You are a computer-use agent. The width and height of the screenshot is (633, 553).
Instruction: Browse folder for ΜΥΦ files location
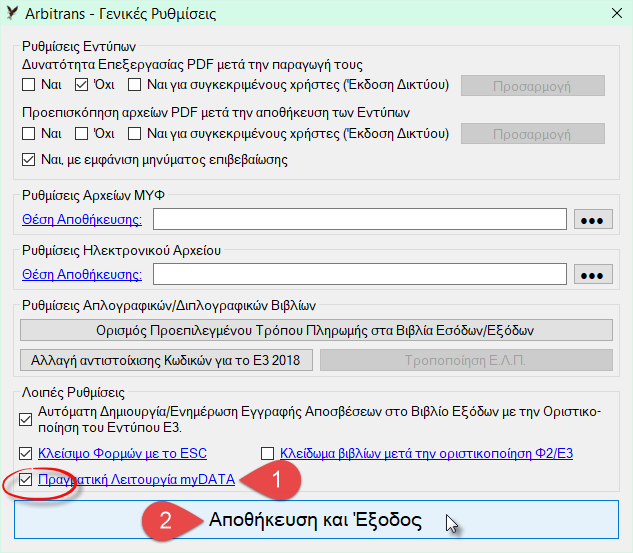[593, 220]
